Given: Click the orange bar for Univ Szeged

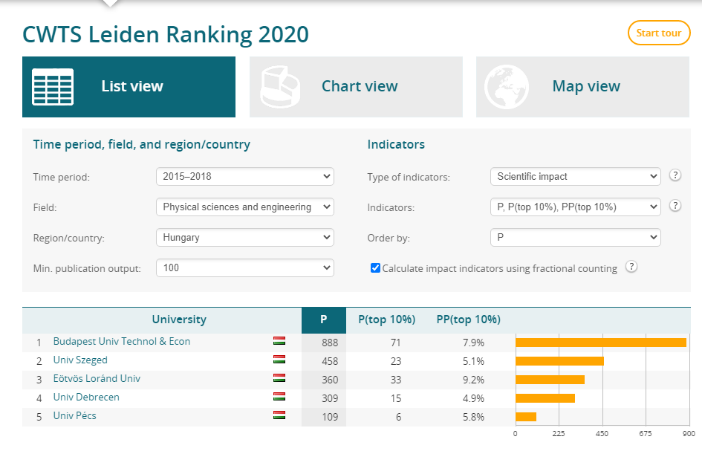Looking at the screenshot, I should (x=560, y=361).
